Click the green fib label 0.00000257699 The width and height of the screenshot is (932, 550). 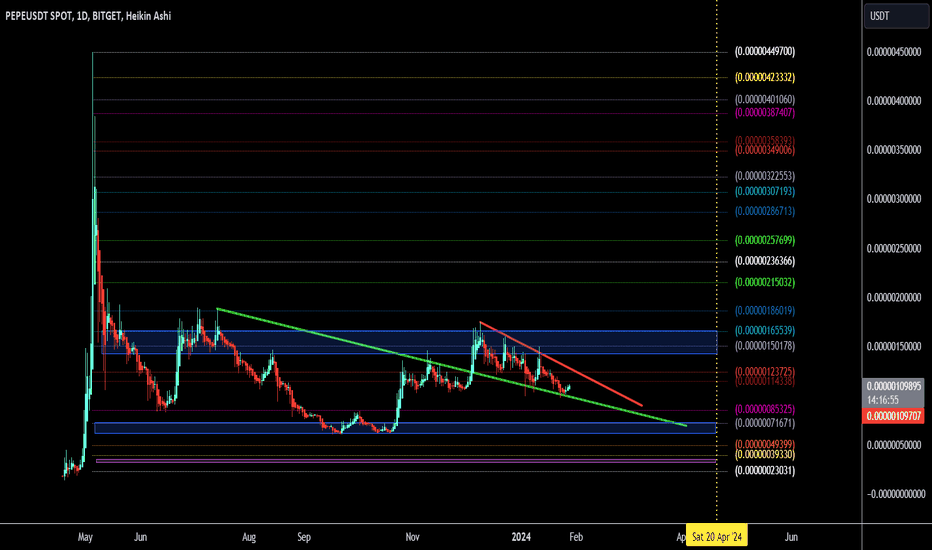(764, 240)
